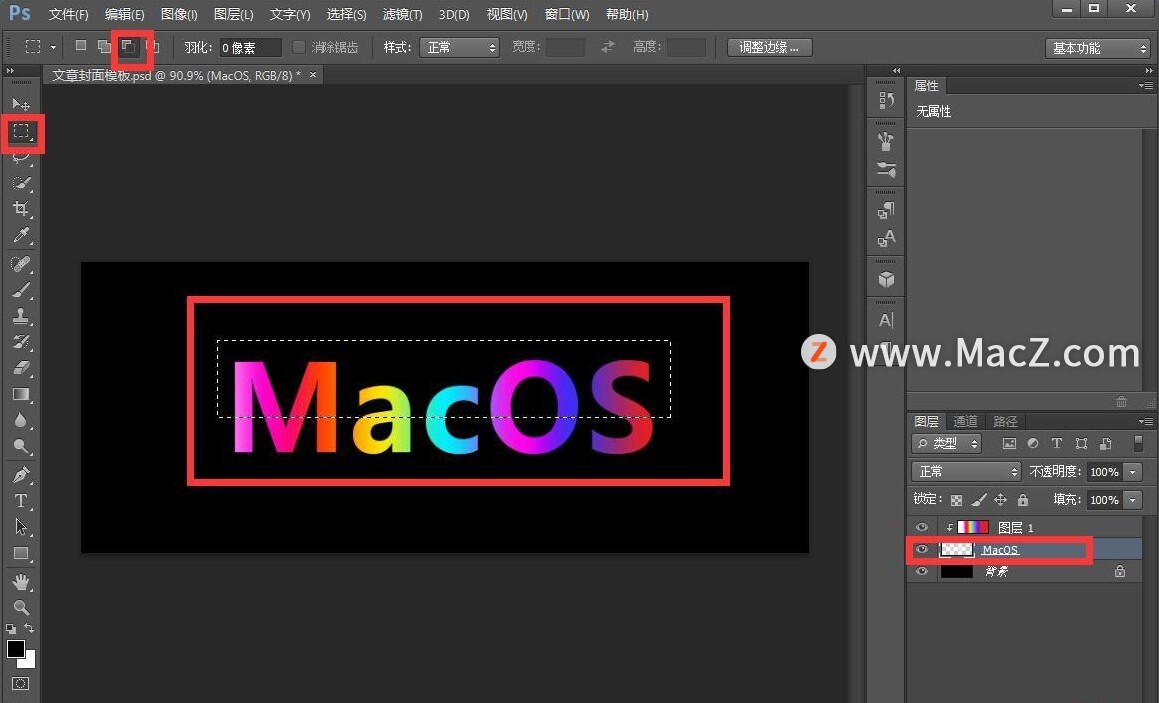
Task: Hide the 图层 1 layer
Action: 922,527
